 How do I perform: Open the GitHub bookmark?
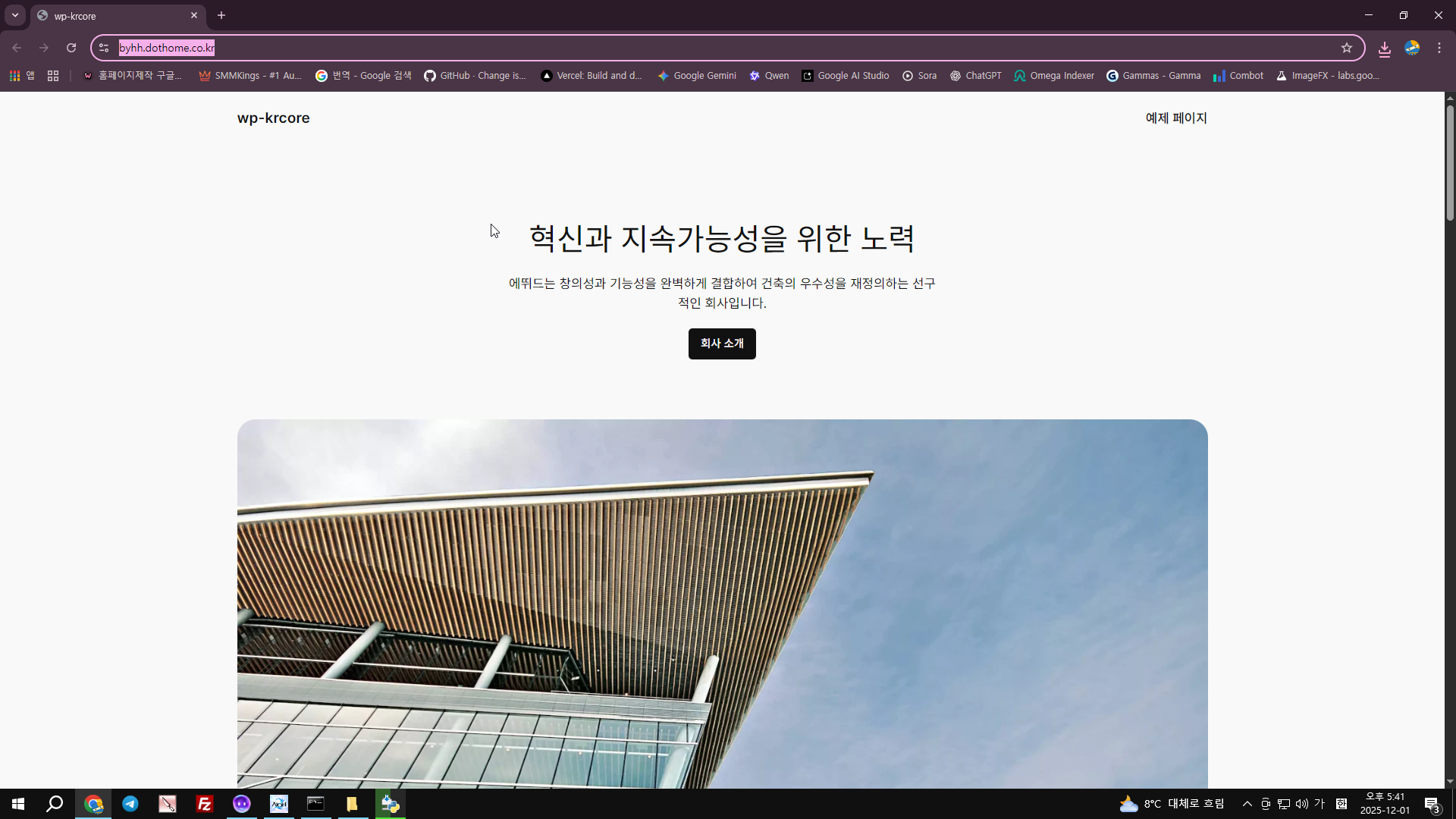pyautogui.click(x=475, y=75)
